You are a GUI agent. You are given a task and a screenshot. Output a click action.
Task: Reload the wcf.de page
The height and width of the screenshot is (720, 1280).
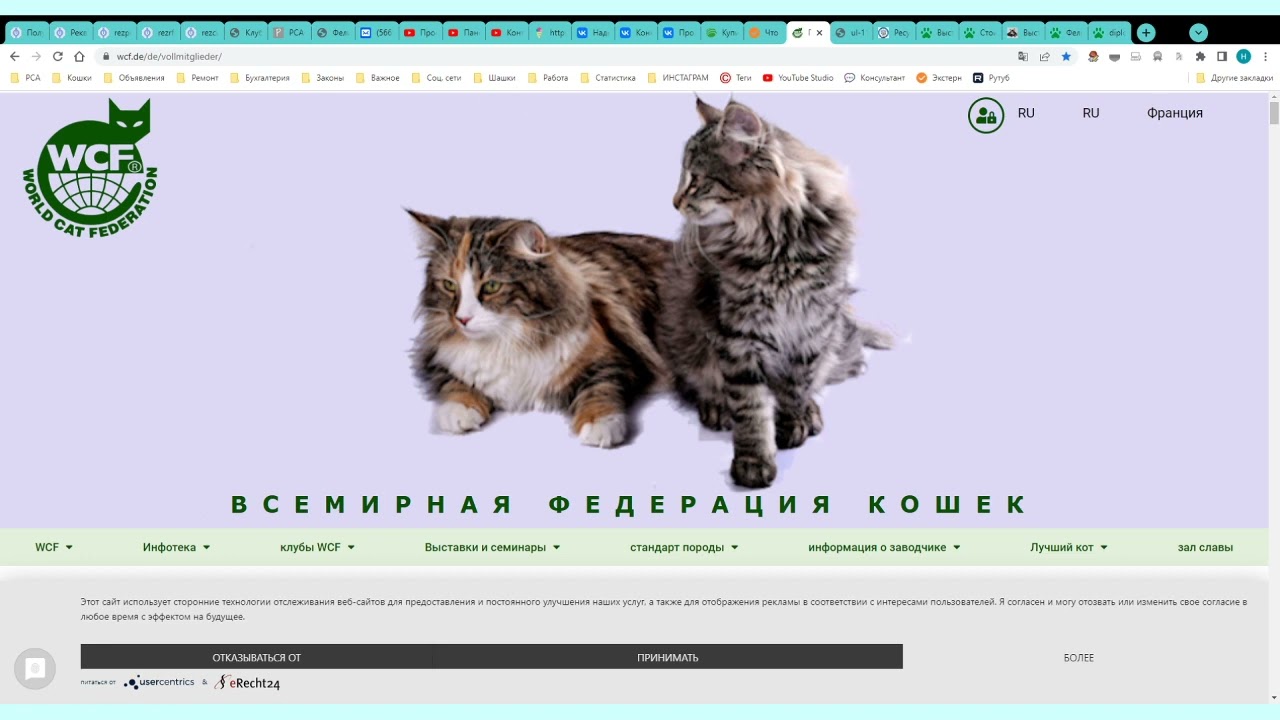(58, 57)
